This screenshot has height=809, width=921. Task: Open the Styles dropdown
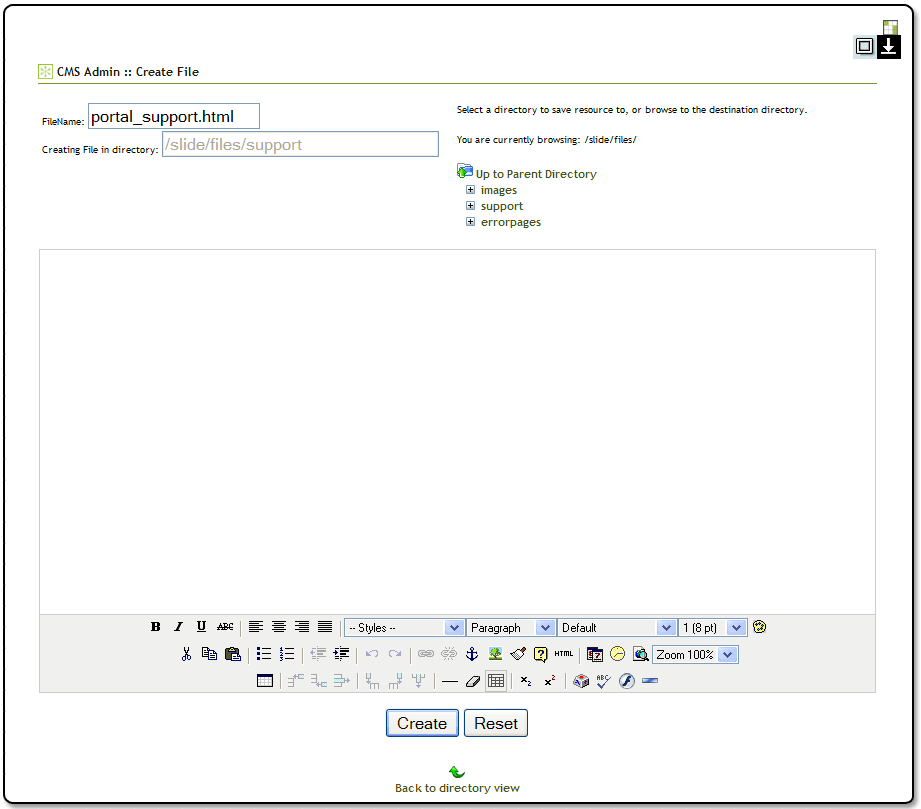click(x=404, y=627)
